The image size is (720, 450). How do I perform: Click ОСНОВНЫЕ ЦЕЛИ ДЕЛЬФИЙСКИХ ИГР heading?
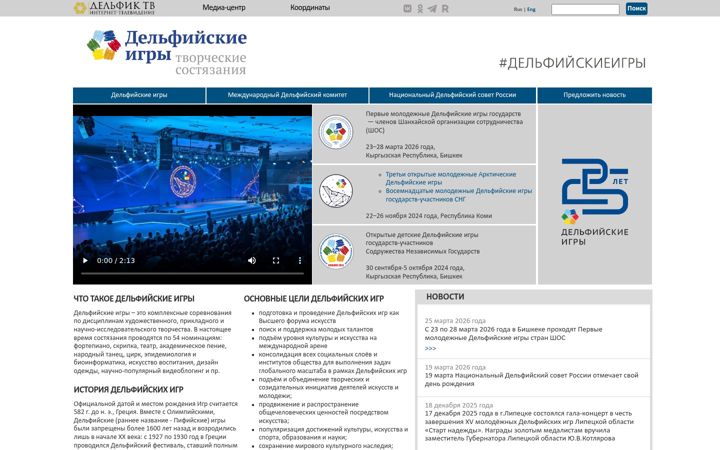pyautogui.click(x=314, y=298)
